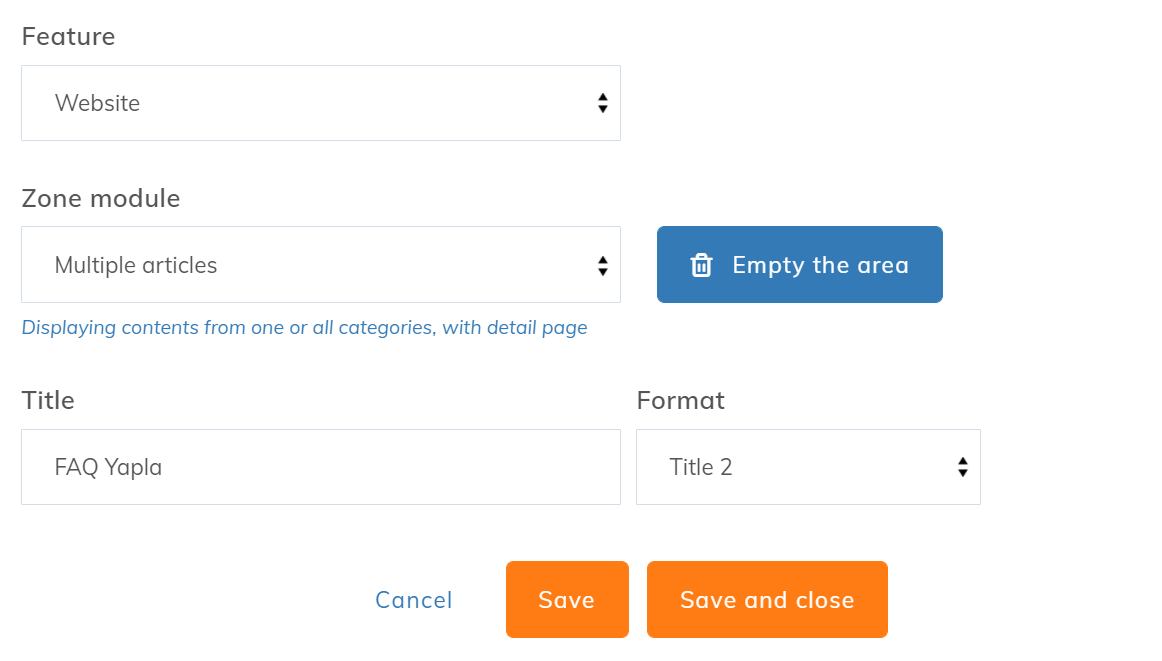The height and width of the screenshot is (661, 1162).
Task: Click the Feature field label
Action: click(x=68, y=37)
